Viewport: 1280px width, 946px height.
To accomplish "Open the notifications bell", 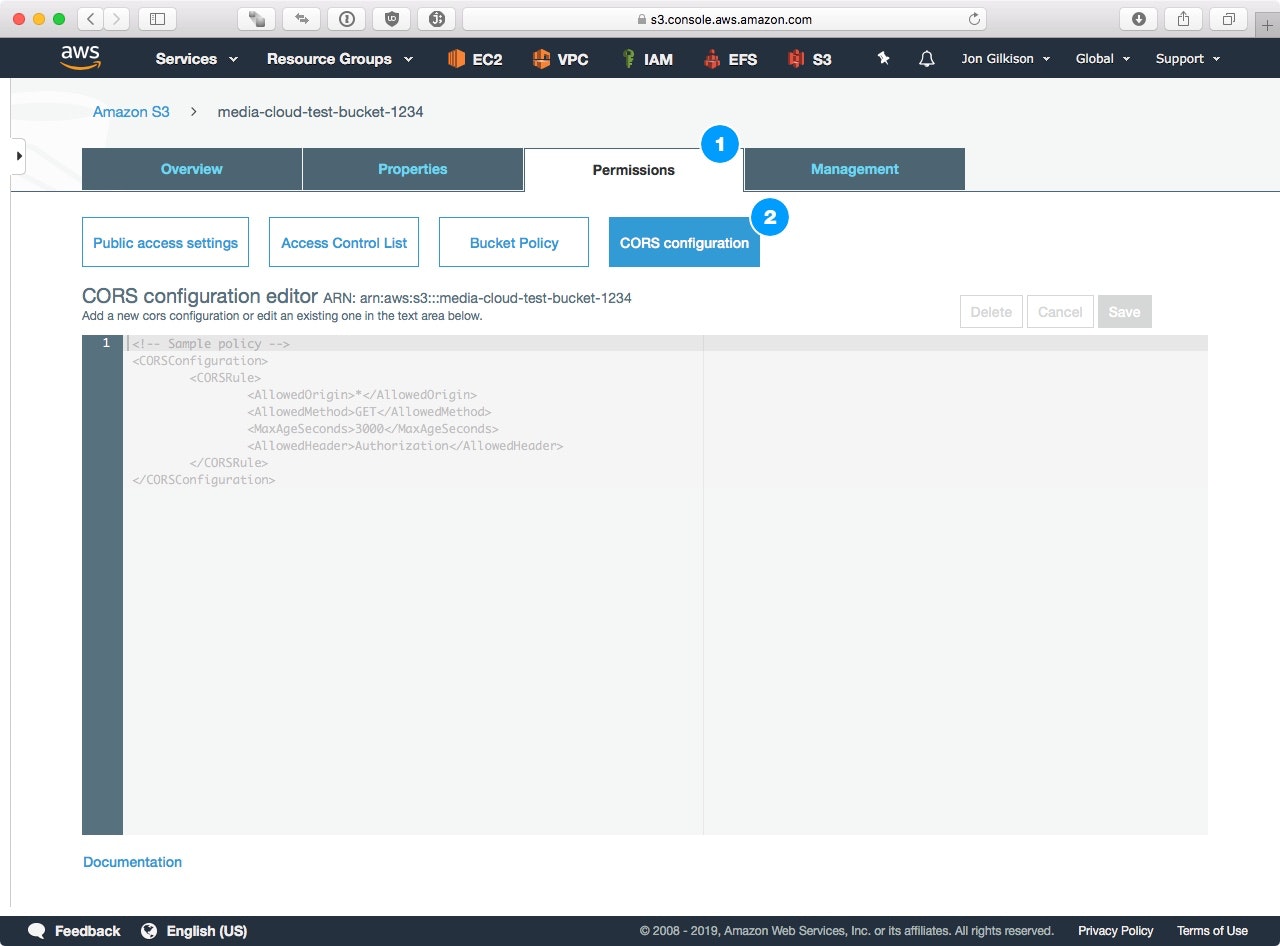I will pyautogui.click(x=927, y=59).
